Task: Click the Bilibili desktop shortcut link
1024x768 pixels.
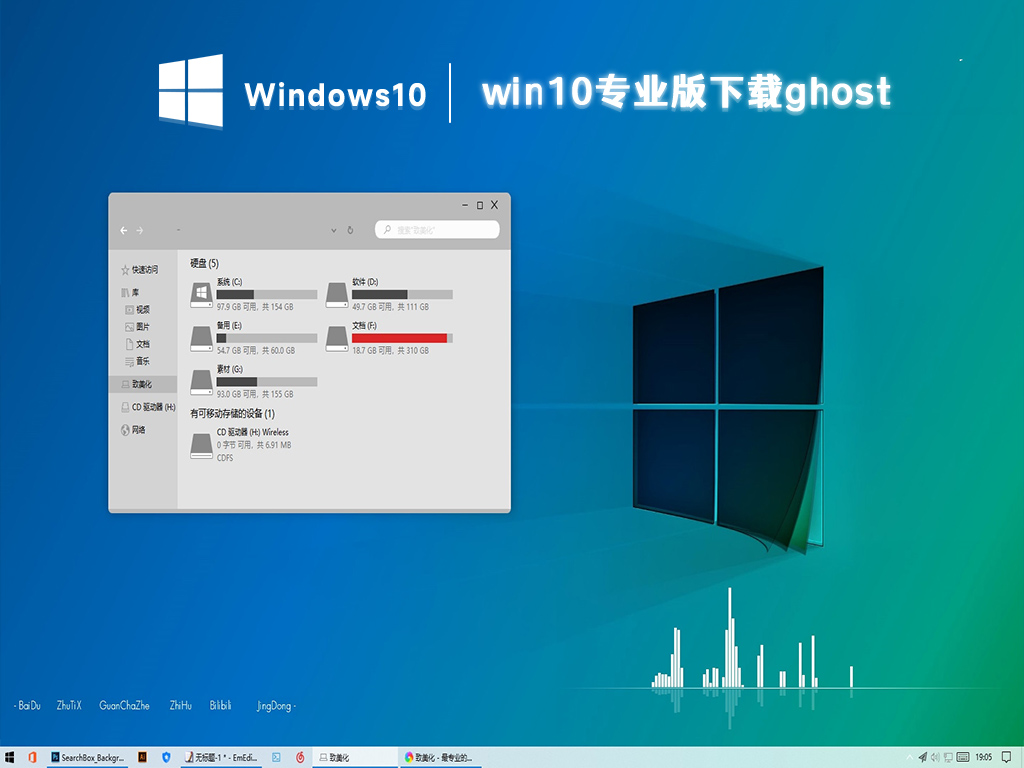Action: pos(220,706)
